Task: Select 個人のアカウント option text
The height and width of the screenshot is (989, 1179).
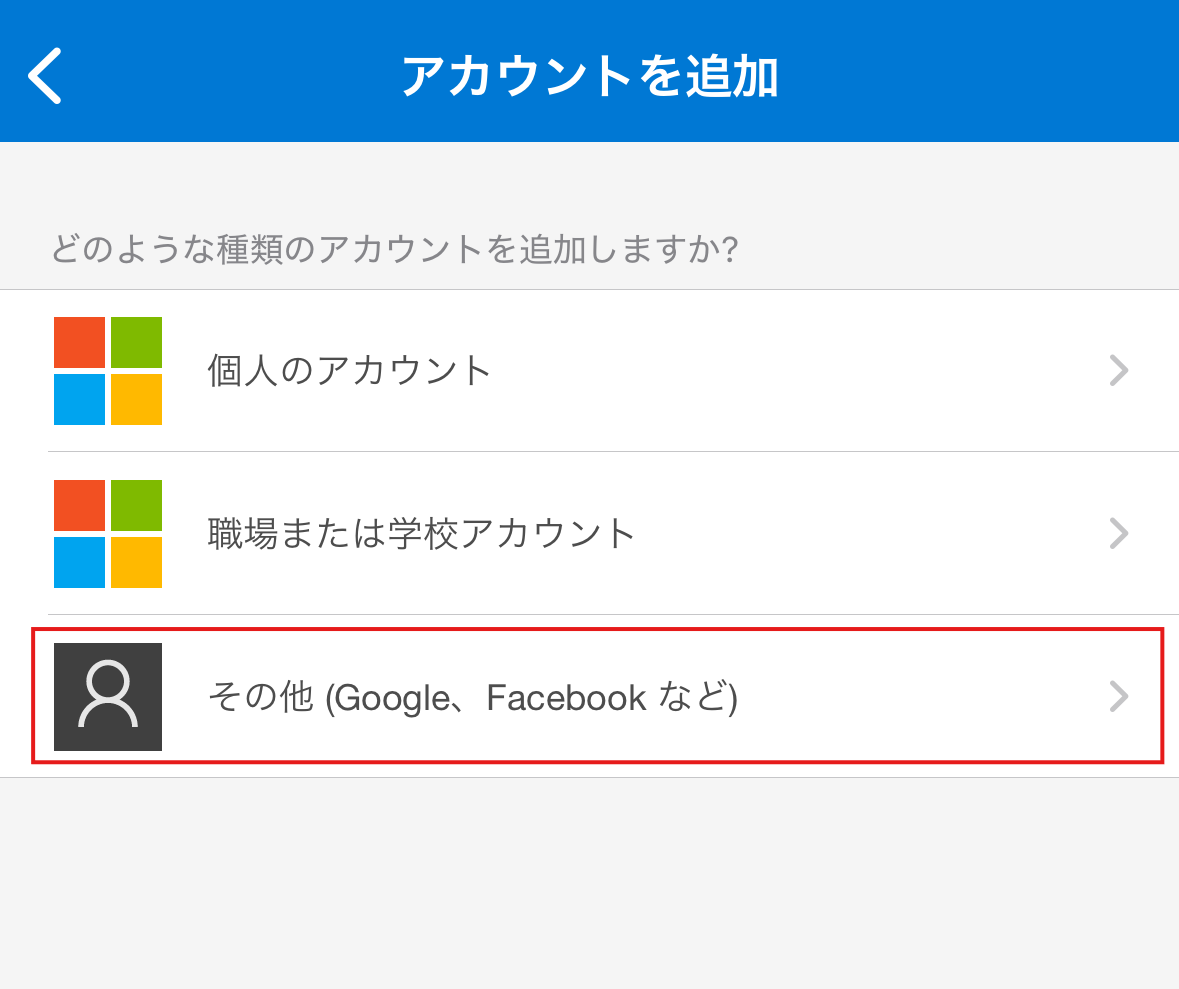Action: pos(350,370)
